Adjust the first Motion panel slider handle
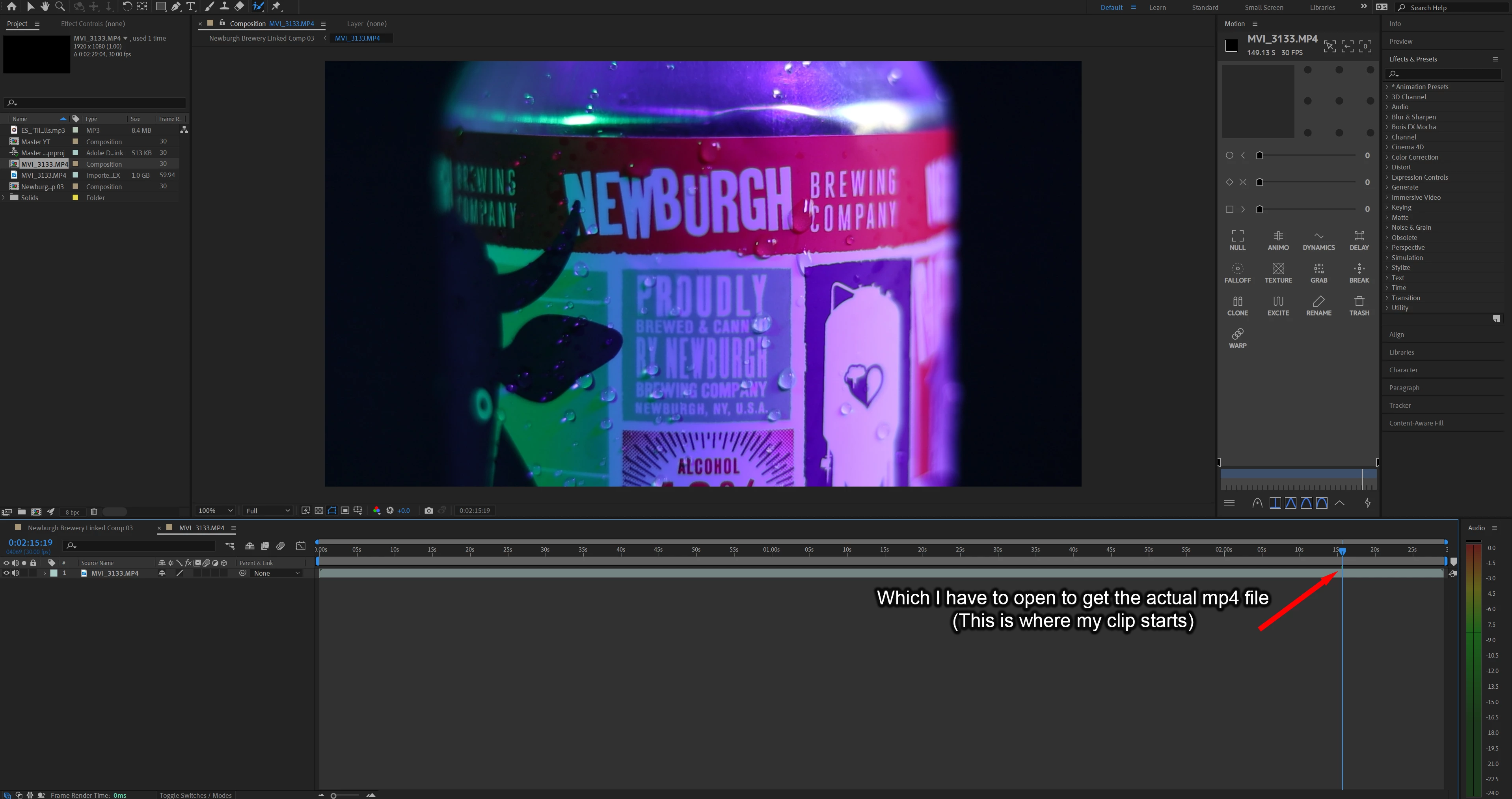The height and width of the screenshot is (799, 1512). point(1259,156)
